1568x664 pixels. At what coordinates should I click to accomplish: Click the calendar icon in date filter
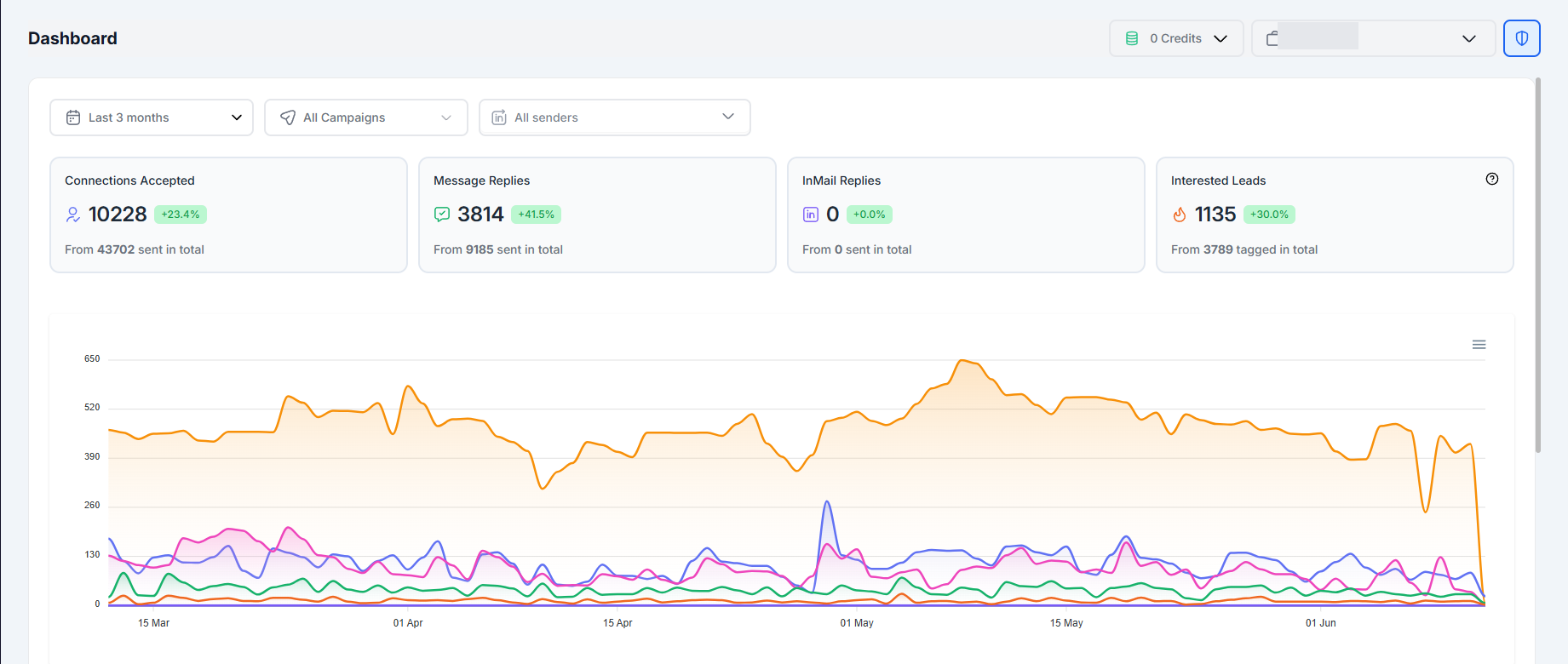point(73,117)
